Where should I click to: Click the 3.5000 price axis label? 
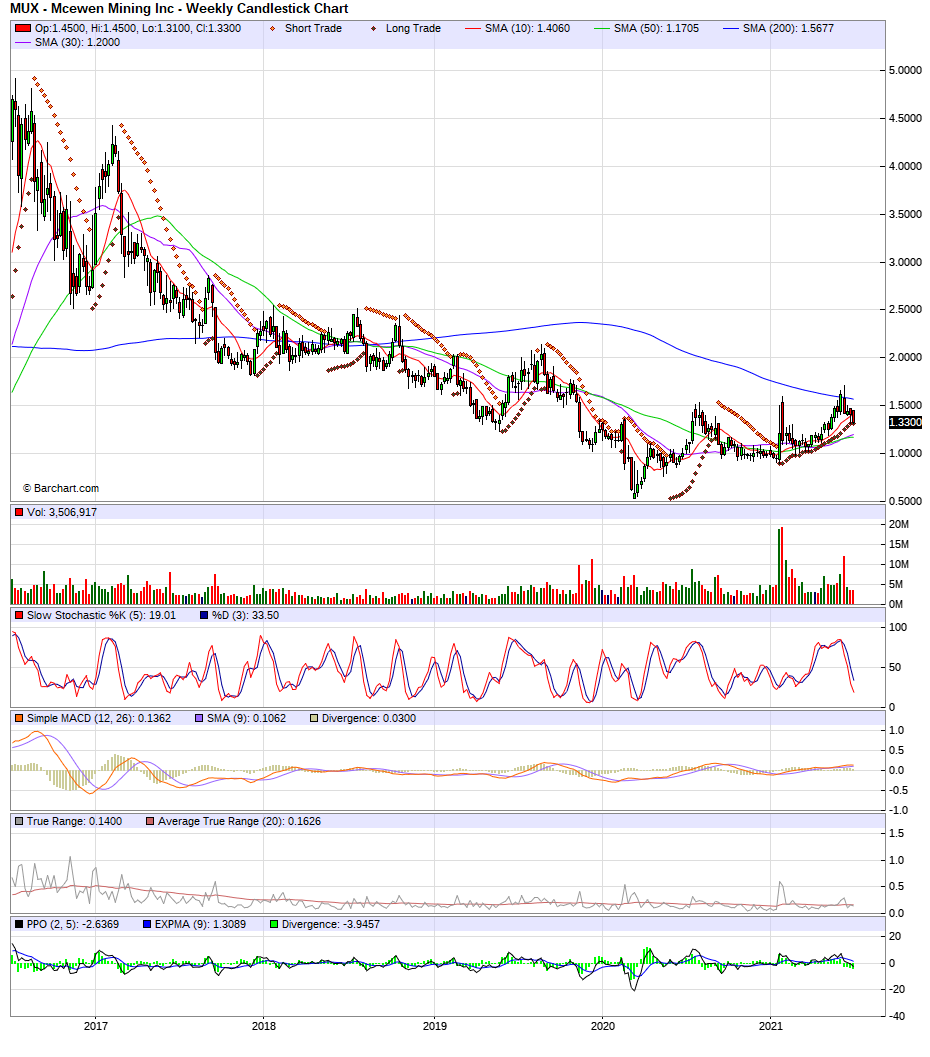905,214
